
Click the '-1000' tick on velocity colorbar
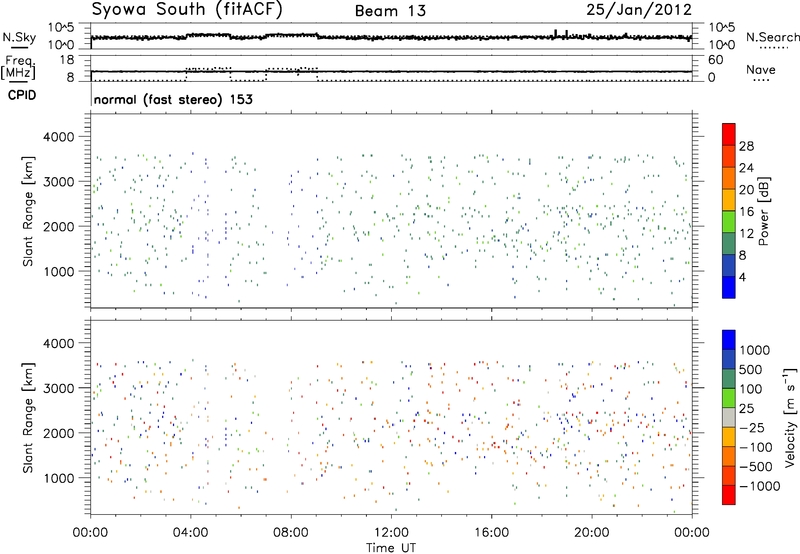(759, 486)
